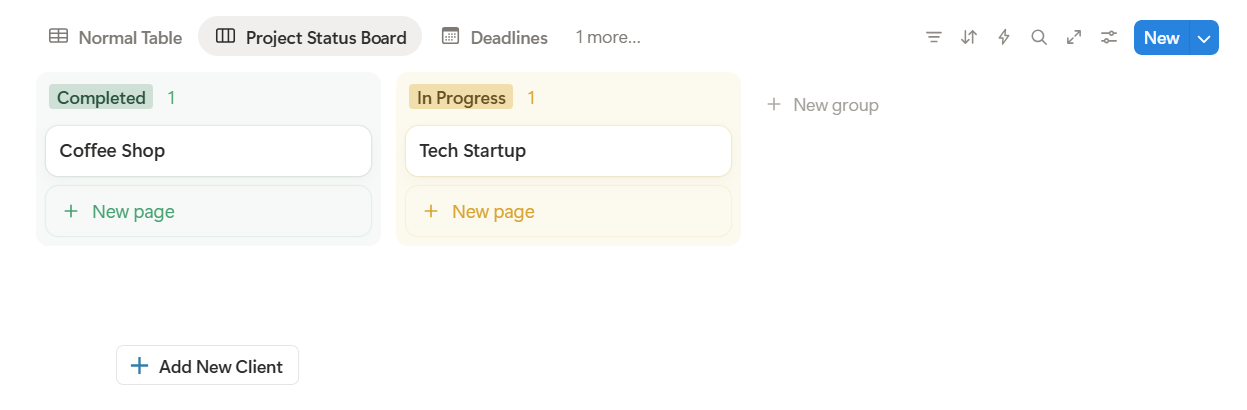
Task: Add New page under Completed column
Action: click(208, 212)
